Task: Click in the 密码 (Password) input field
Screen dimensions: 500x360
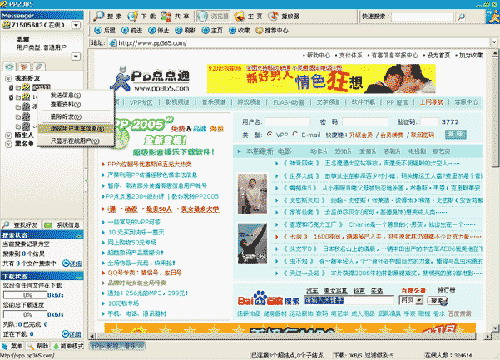Action: tap(365, 122)
